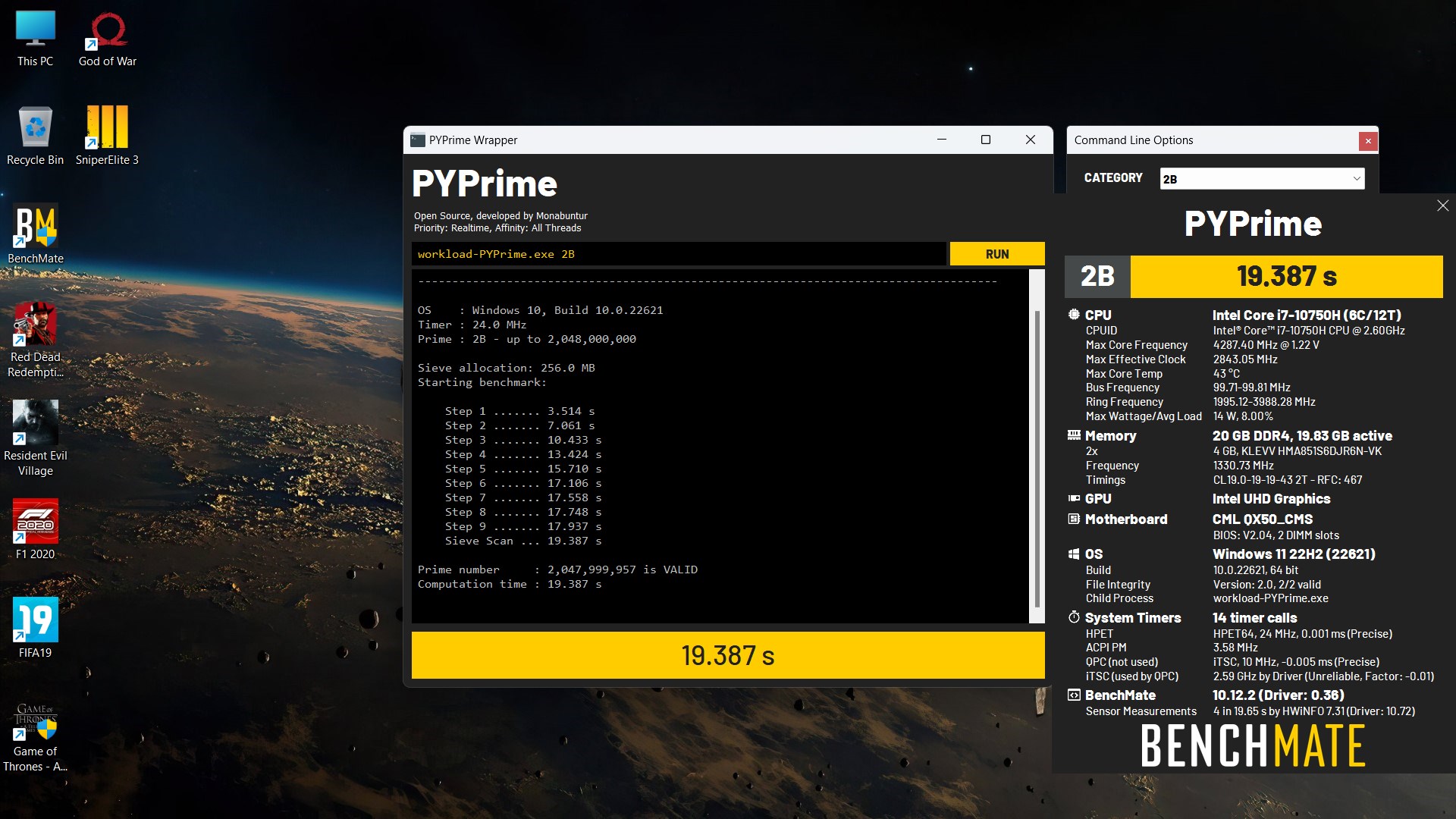Click the workload-PYPrime.exe 2B command field
This screenshot has height=819, width=1456.
click(x=679, y=254)
